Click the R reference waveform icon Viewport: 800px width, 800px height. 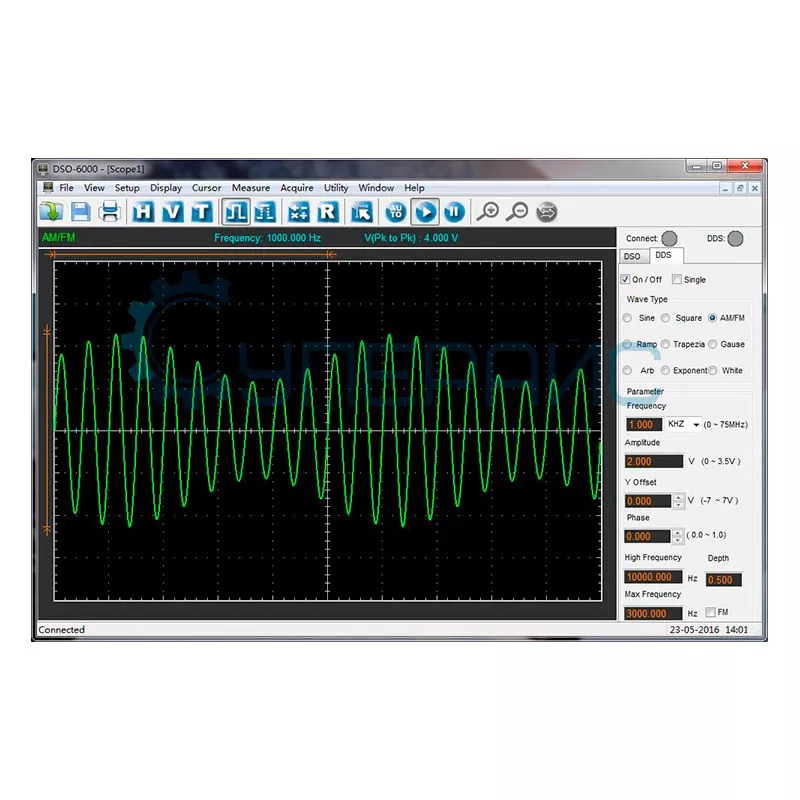pos(327,211)
